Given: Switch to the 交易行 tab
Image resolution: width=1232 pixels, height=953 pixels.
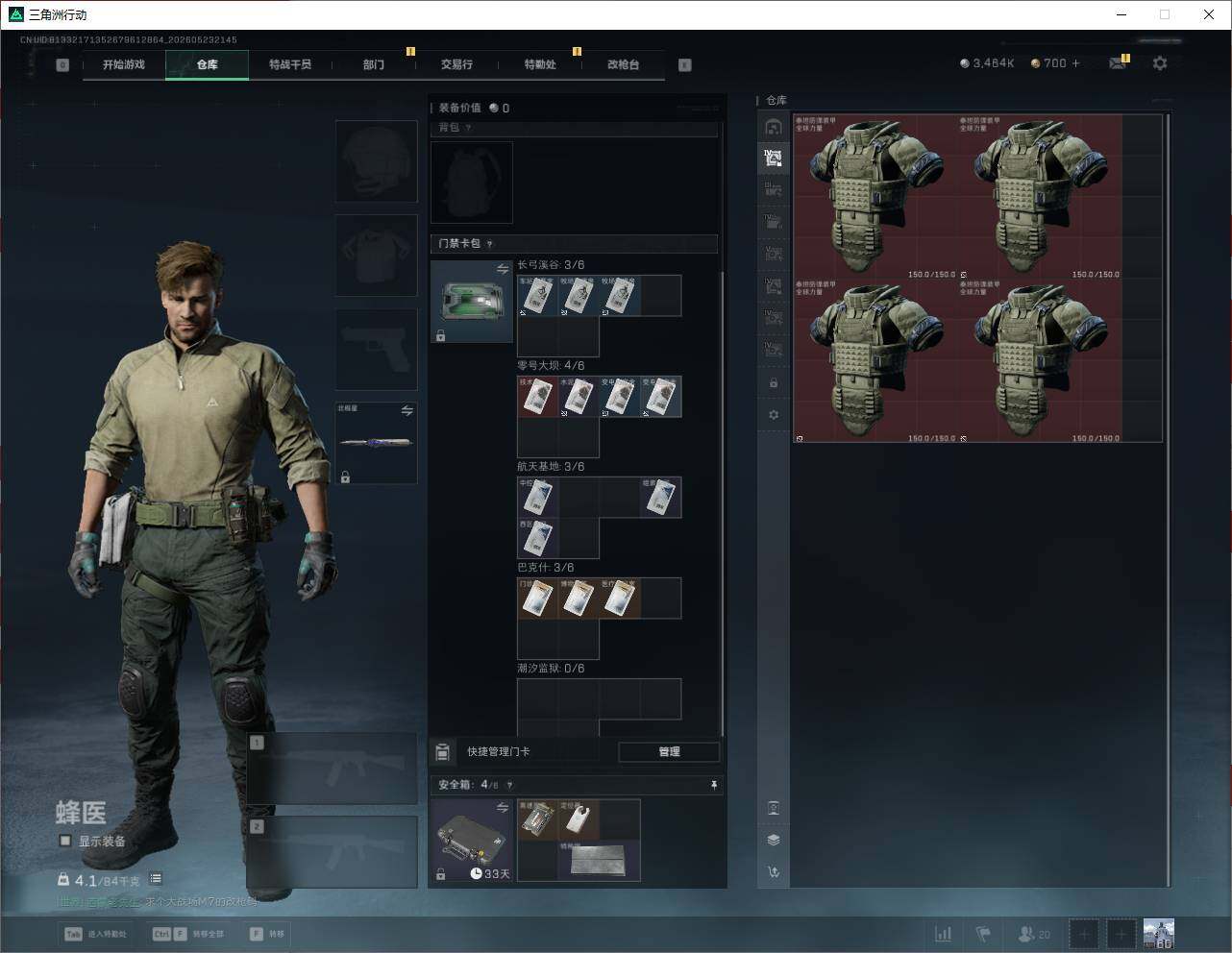Looking at the screenshot, I should point(456,64).
